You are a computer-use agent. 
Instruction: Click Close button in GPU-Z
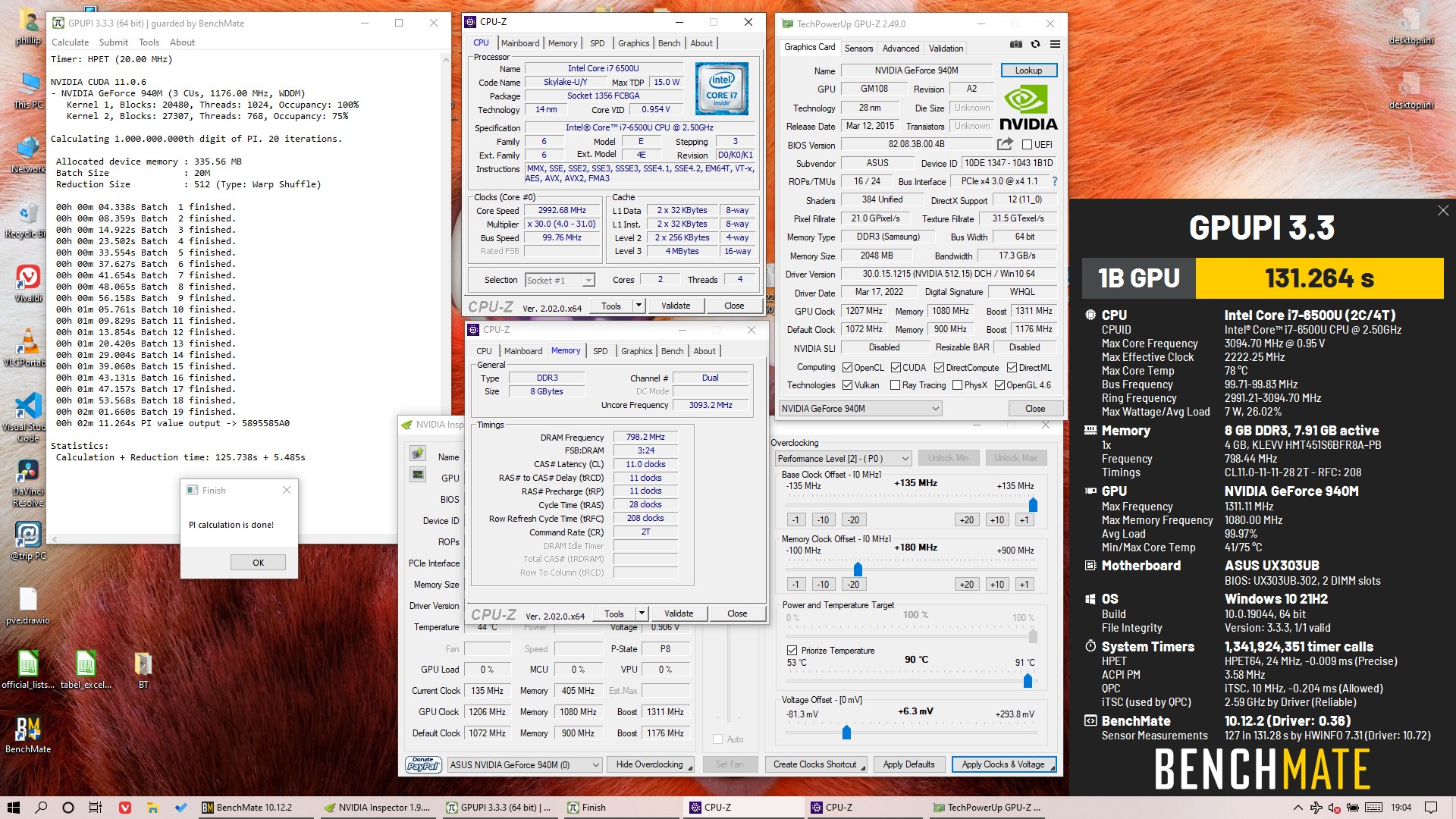pos(1035,409)
